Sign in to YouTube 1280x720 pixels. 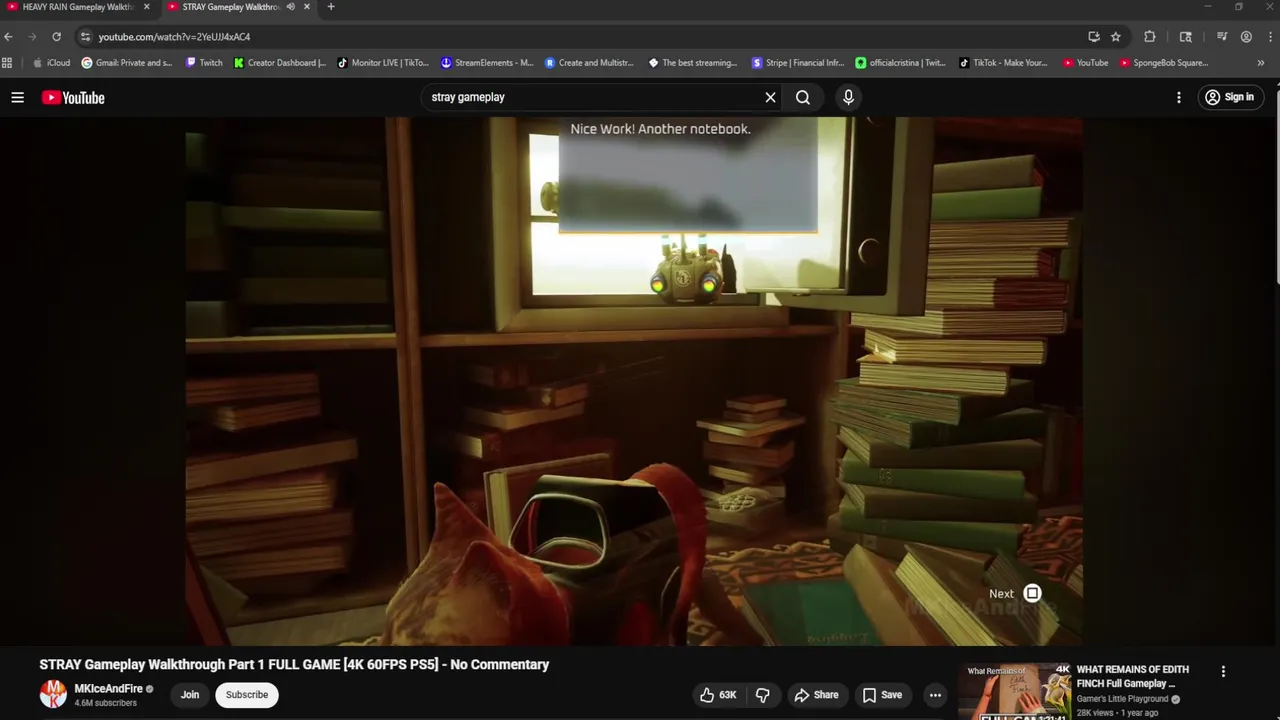pyautogui.click(x=1229, y=97)
